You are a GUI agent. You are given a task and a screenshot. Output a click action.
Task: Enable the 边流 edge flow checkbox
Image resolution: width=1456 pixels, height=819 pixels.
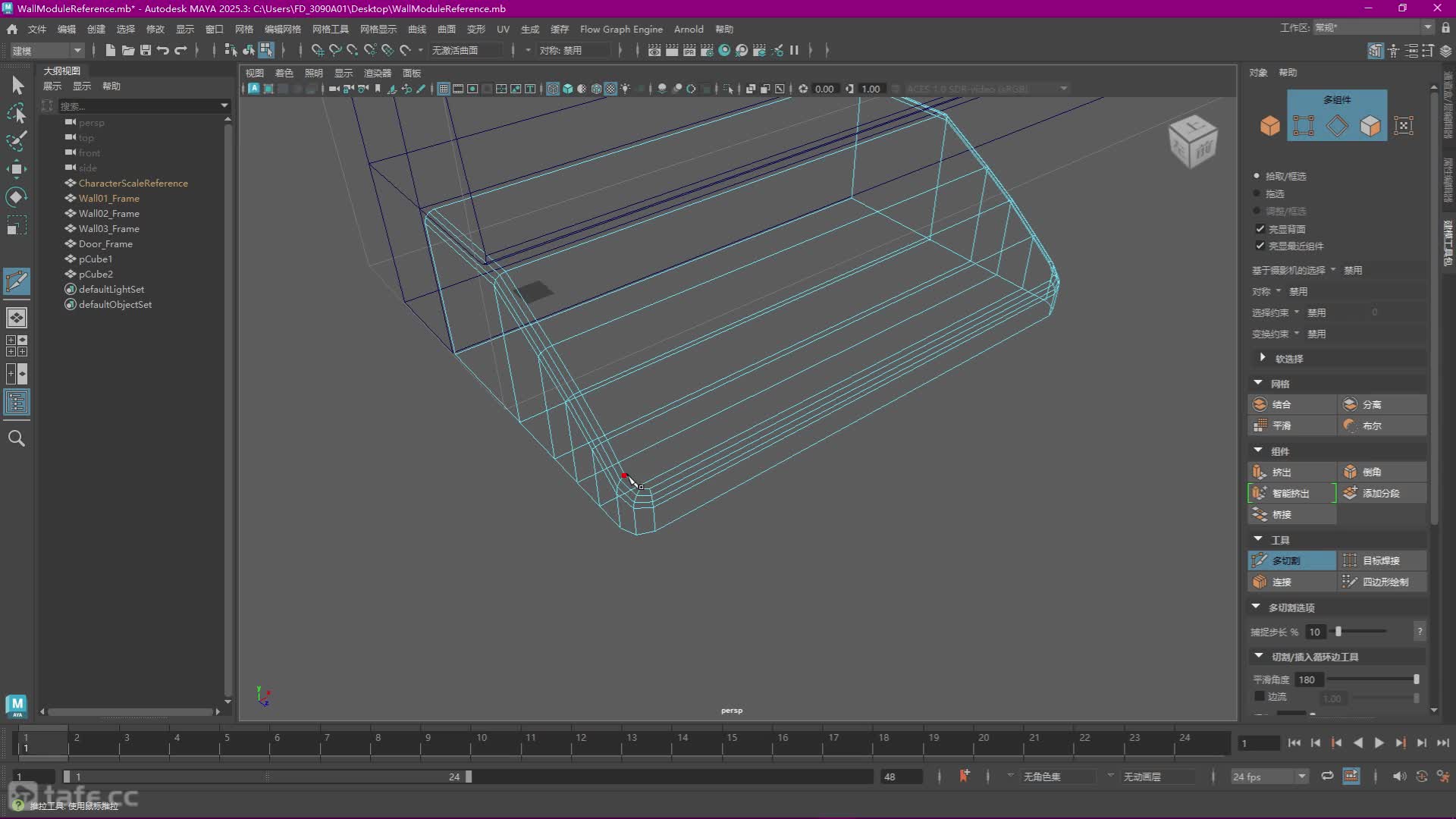pos(1260,696)
